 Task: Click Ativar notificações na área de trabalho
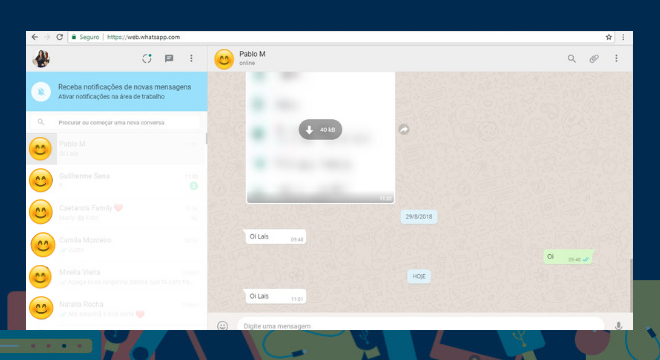click(x=111, y=97)
